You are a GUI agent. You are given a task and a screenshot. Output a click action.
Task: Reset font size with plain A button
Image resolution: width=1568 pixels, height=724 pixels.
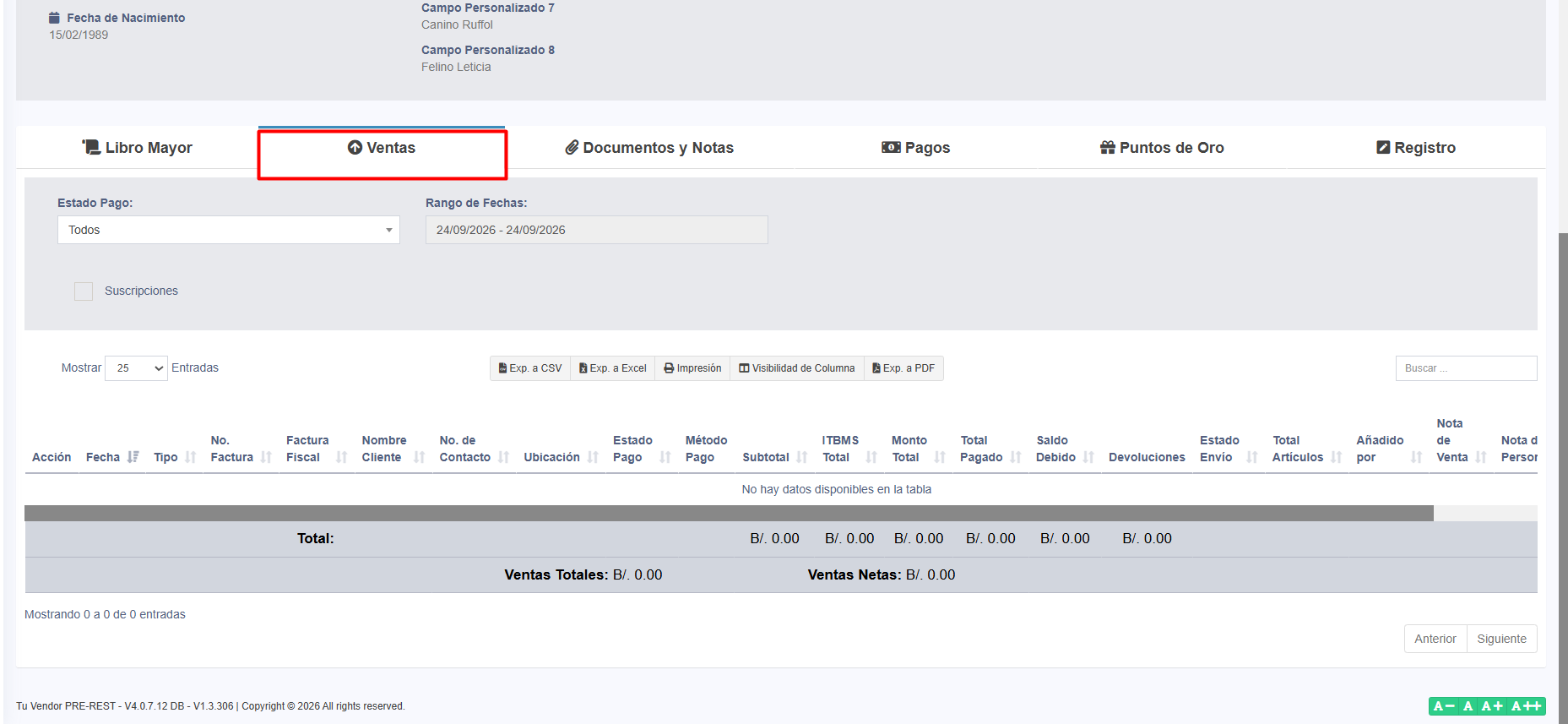1468,706
